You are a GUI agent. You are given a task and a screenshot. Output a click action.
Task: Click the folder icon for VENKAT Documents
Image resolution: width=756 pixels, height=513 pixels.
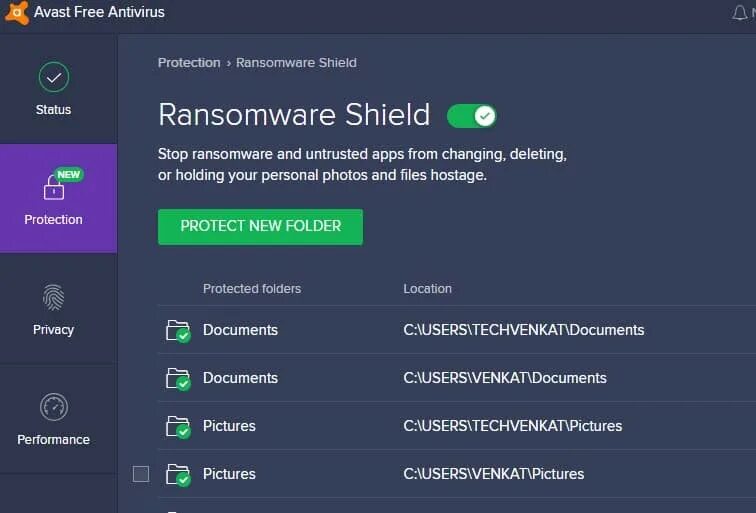[178, 379]
